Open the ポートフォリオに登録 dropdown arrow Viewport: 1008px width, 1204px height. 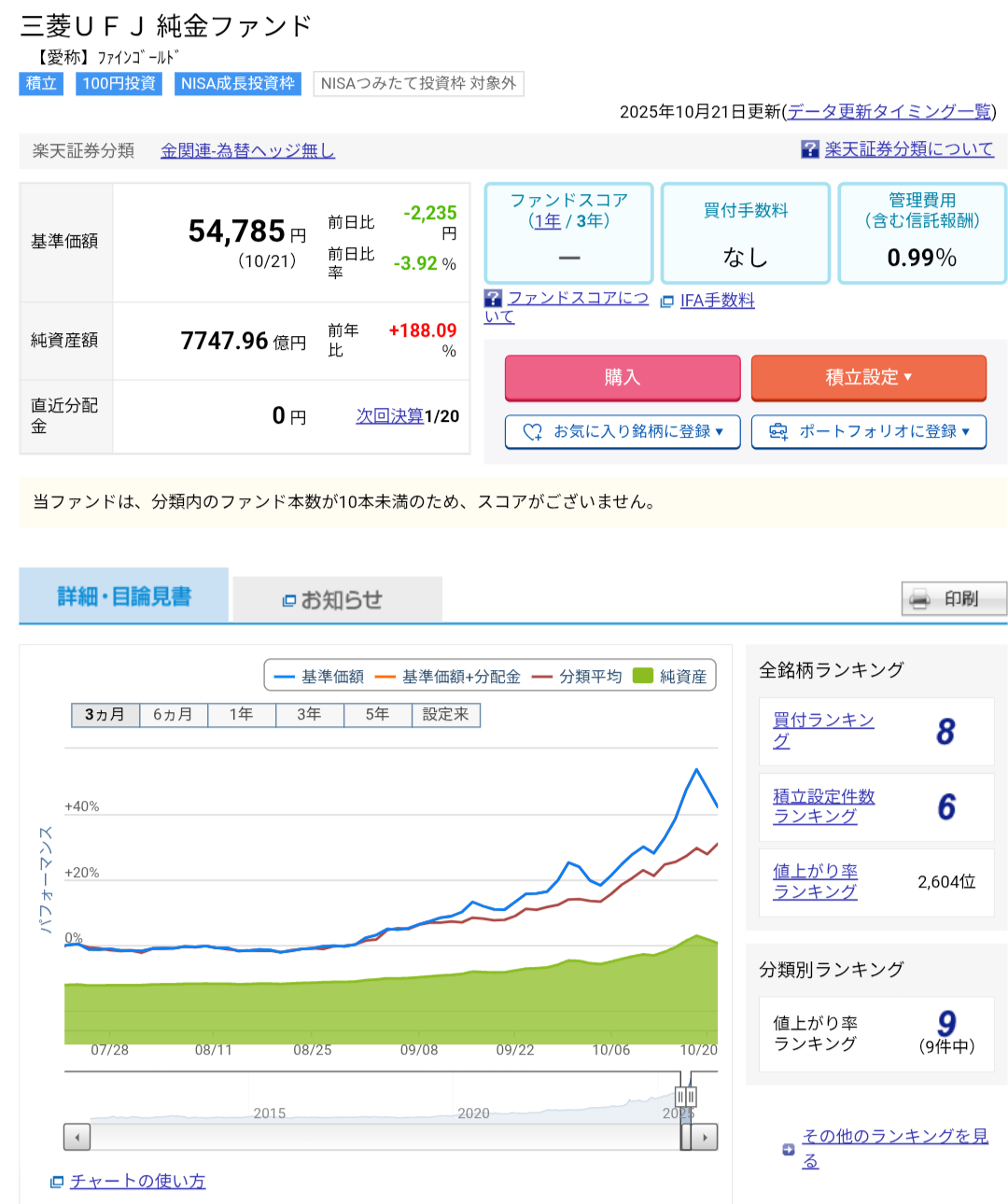[x=965, y=431]
